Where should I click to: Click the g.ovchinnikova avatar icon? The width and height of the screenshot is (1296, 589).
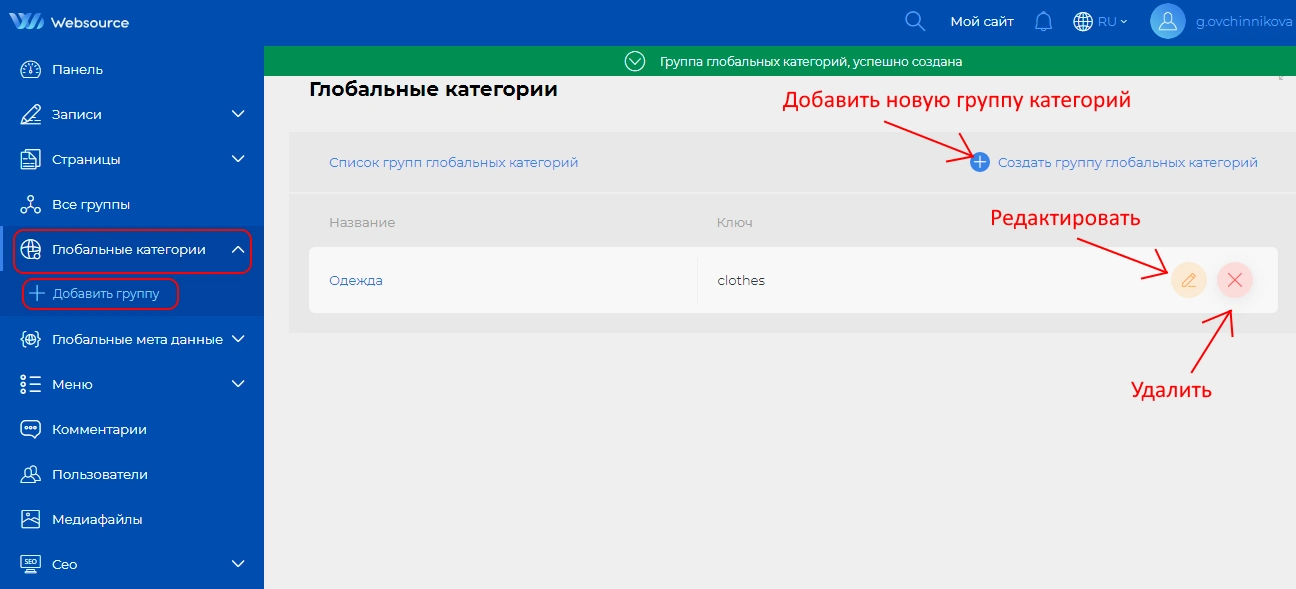pyautogui.click(x=1167, y=20)
